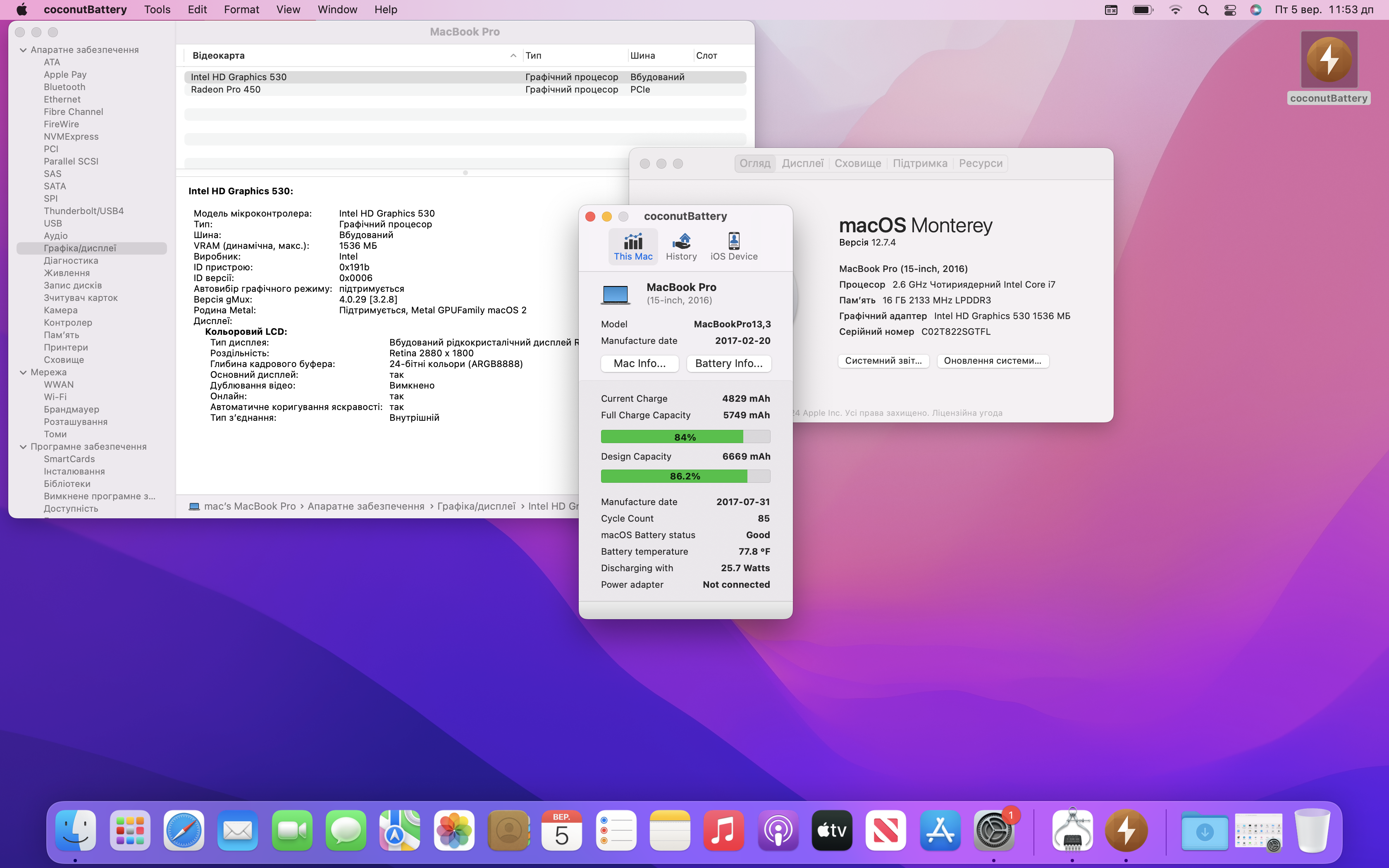
Task: Sort by the Відеокарта column arrow
Action: [x=513, y=56]
